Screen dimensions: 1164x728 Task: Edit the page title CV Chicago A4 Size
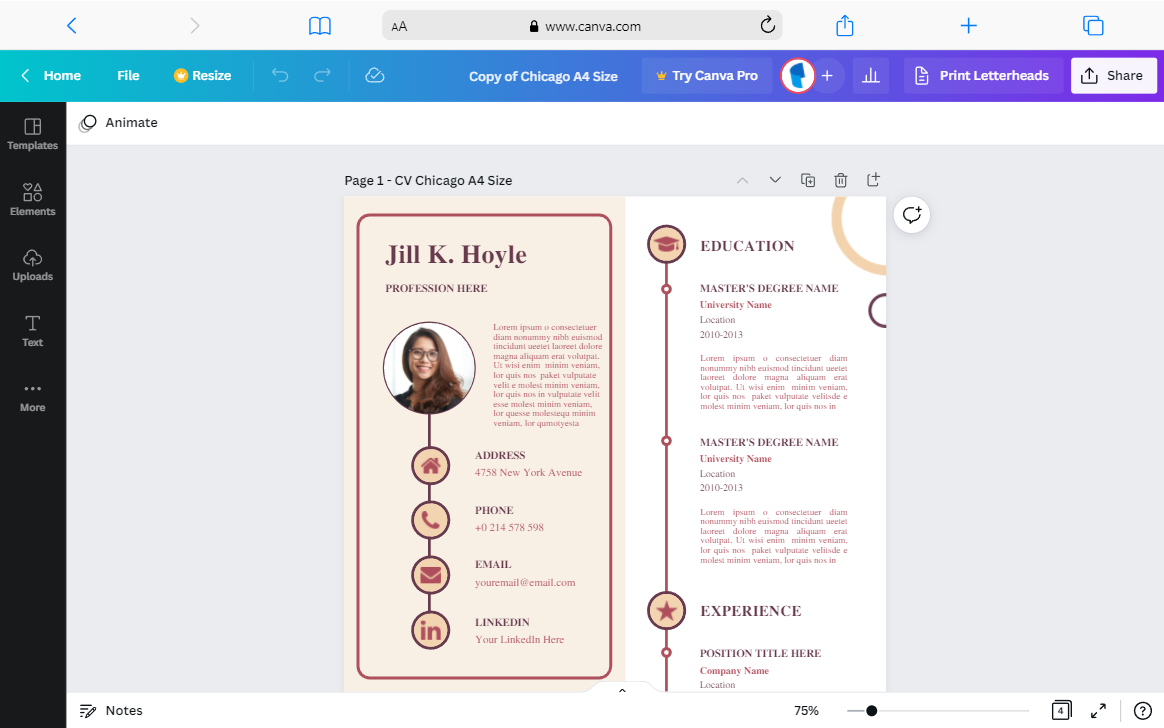(453, 180)
